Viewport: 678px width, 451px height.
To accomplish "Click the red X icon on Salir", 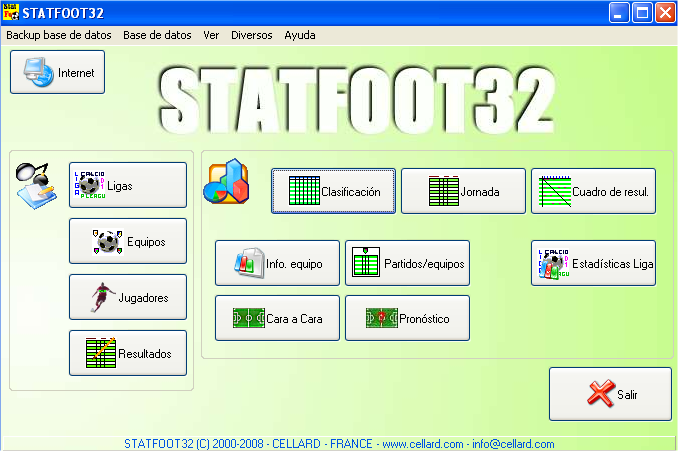I will (x=601, y=393).
